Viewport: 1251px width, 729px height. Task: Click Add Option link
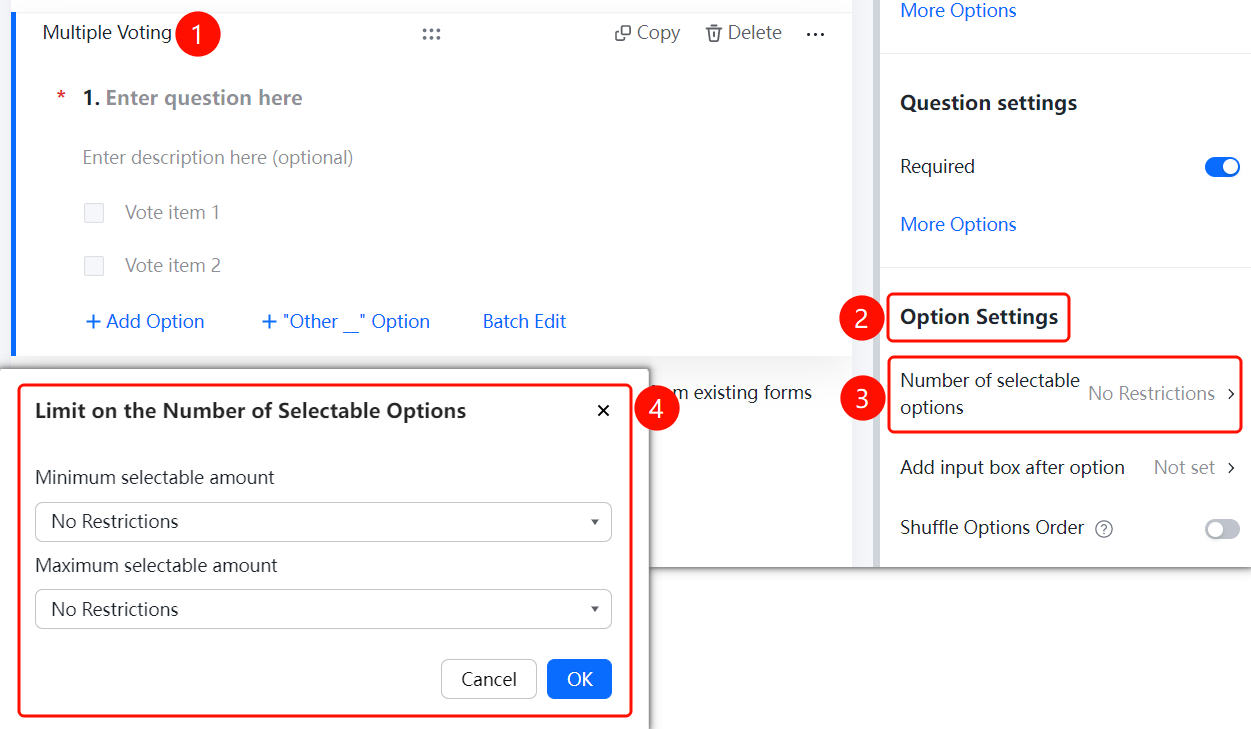(x=145, y=322)
